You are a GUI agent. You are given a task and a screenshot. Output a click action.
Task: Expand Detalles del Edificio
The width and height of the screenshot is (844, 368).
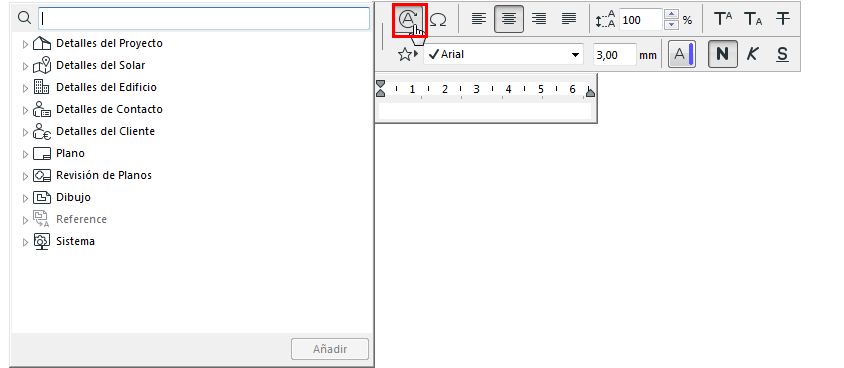(25, 89)
